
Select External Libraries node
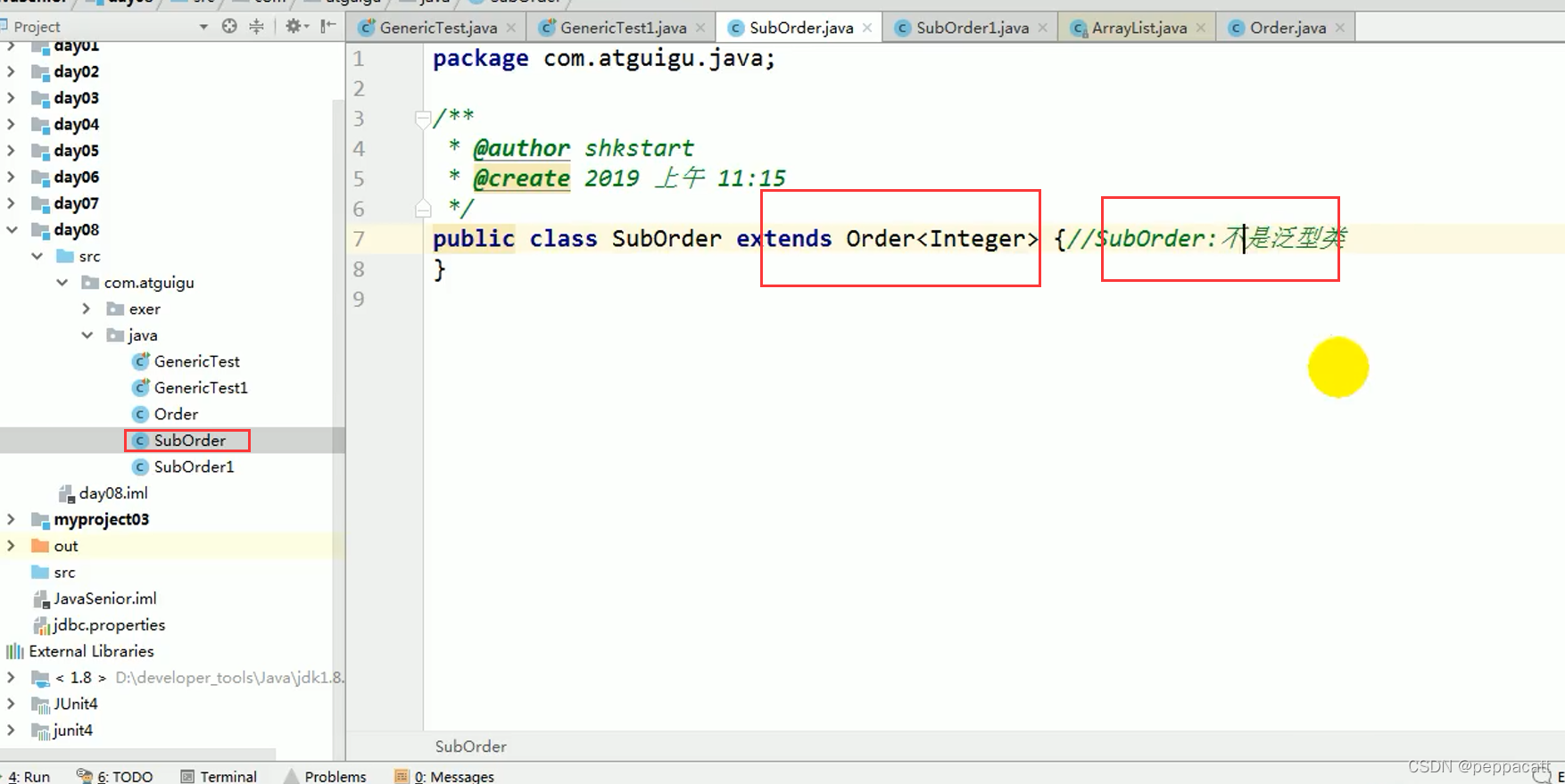80,651
